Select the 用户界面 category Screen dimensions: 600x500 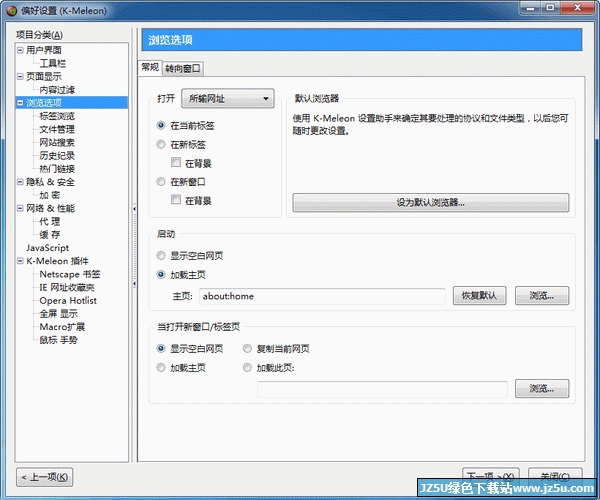pyautogui.click(x=44, y=50)
